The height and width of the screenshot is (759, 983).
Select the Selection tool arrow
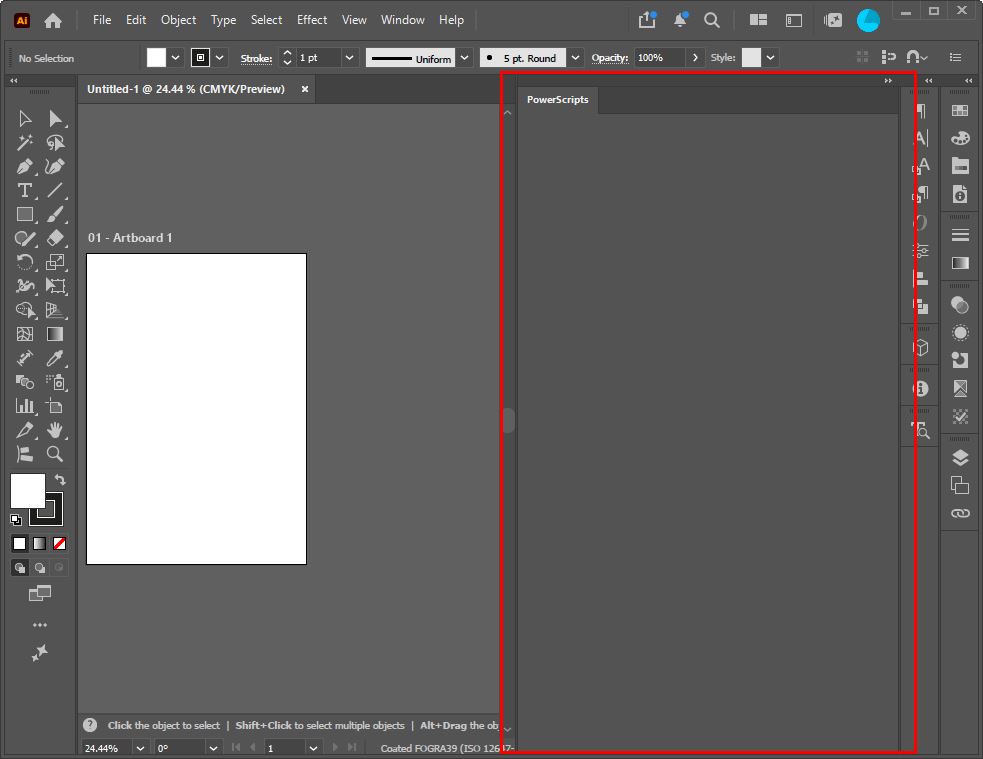click(x=25, y=118)
